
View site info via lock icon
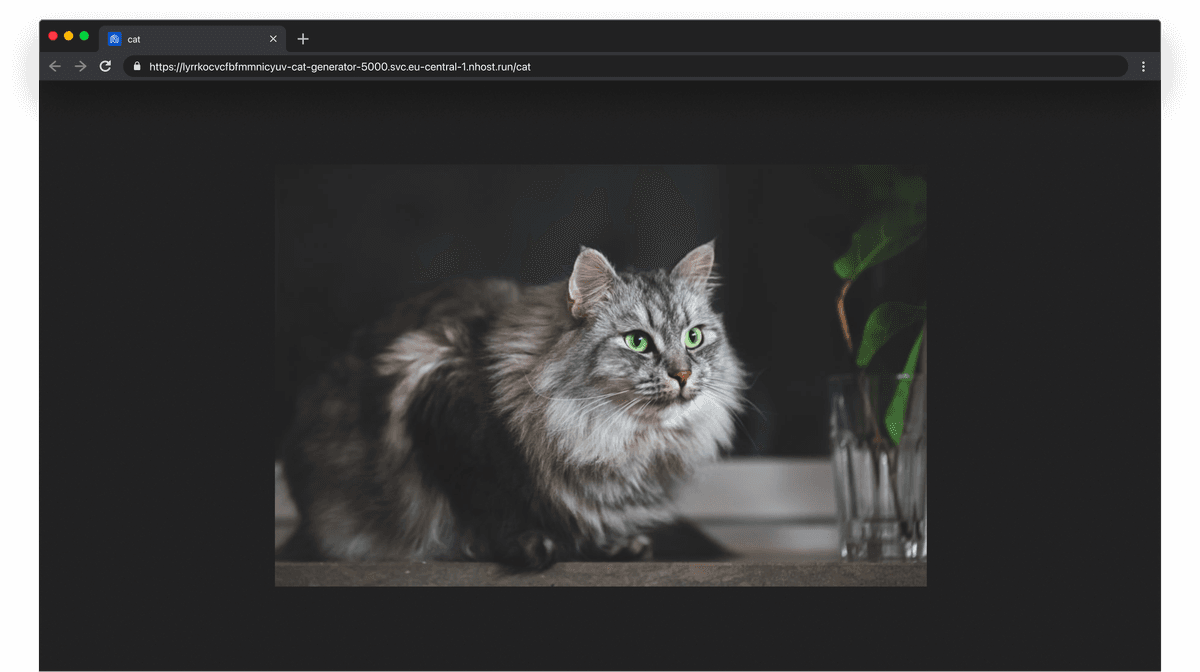137,67
